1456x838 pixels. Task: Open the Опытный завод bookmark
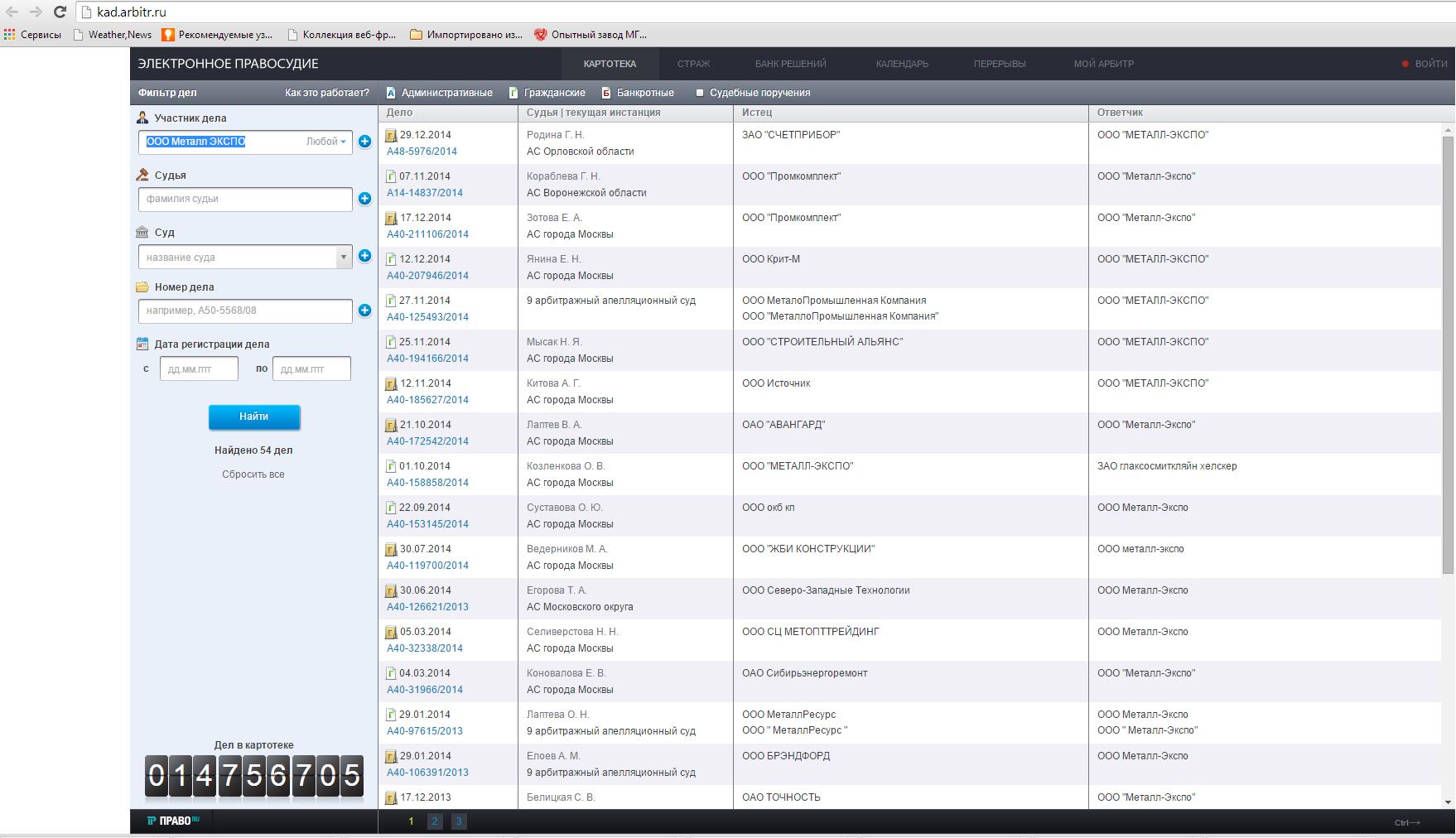pyautogui.click(x=591, y=35)
